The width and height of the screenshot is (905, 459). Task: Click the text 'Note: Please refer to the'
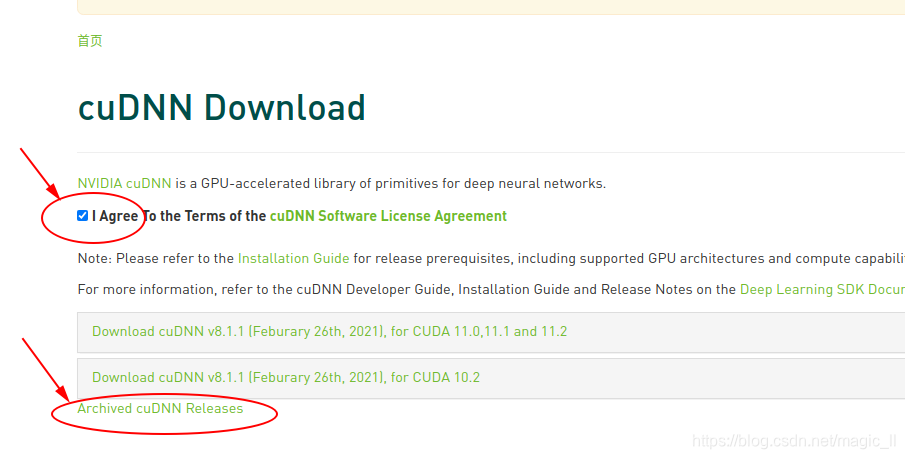point(156,258)
